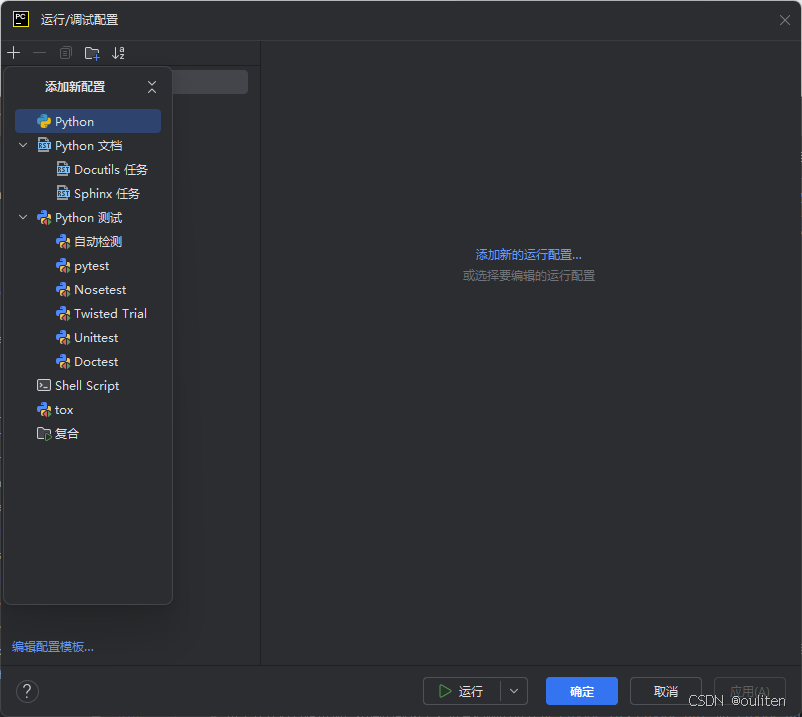Click the pytest Python icon

click(63, 265)
